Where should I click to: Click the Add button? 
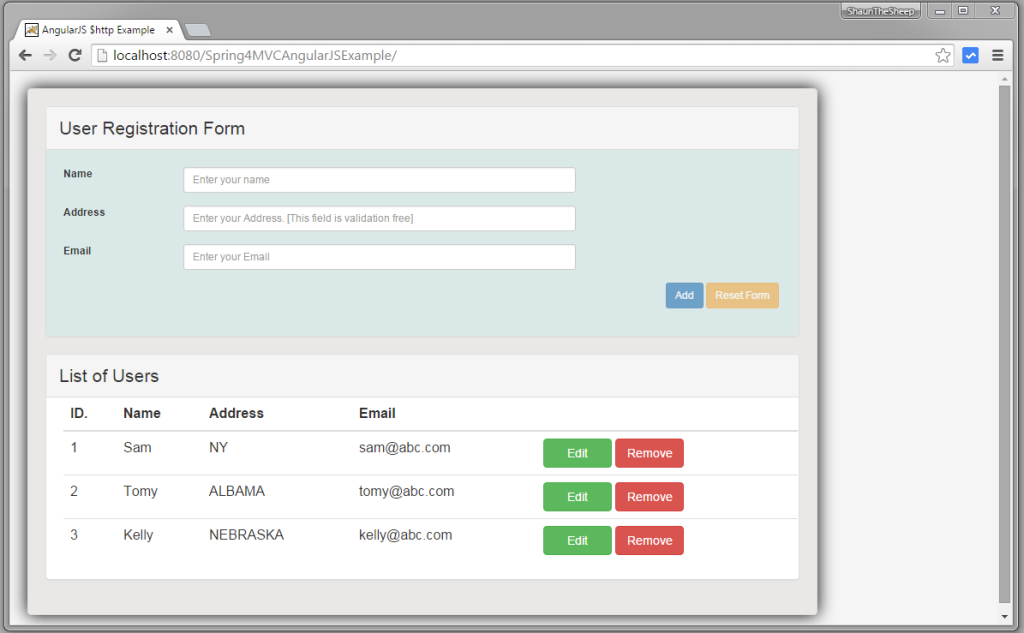(x=684, y=295)
